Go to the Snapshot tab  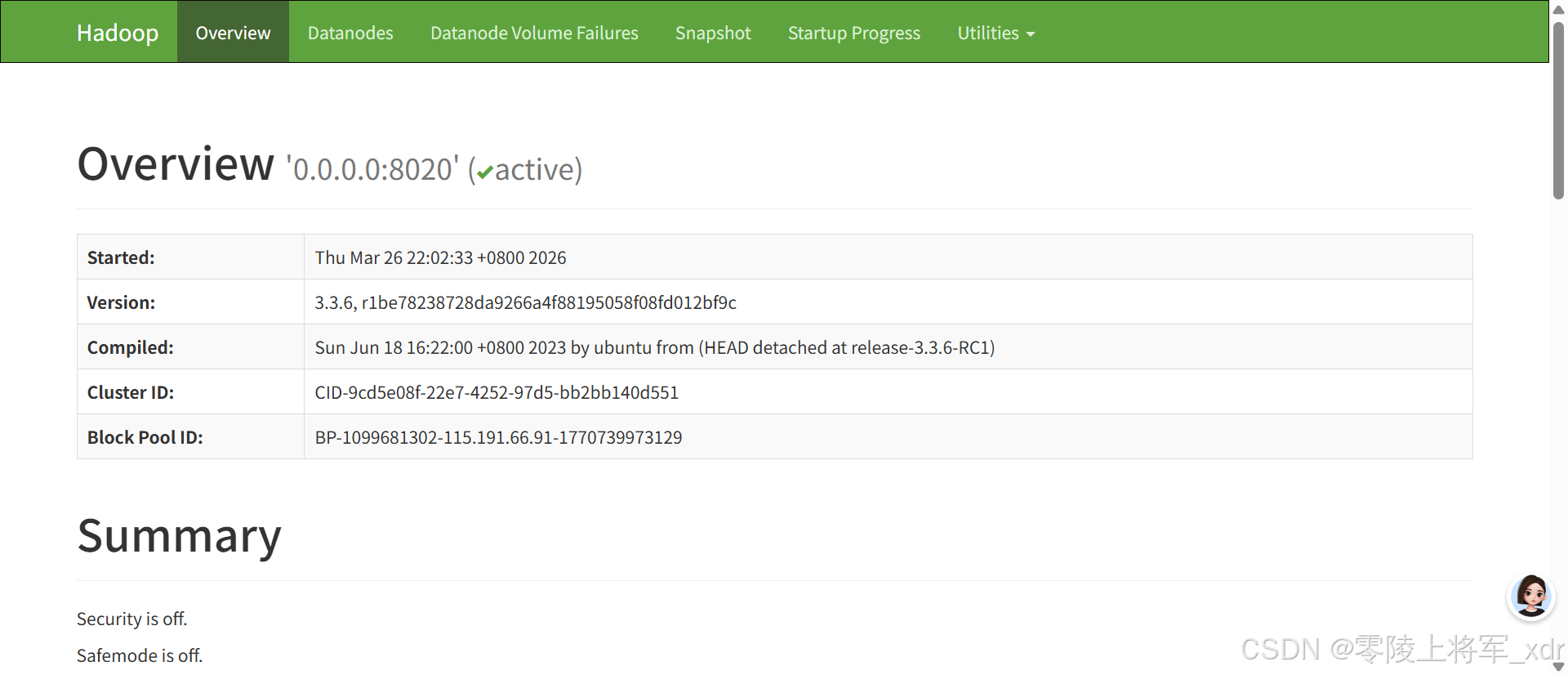(713, 33)
